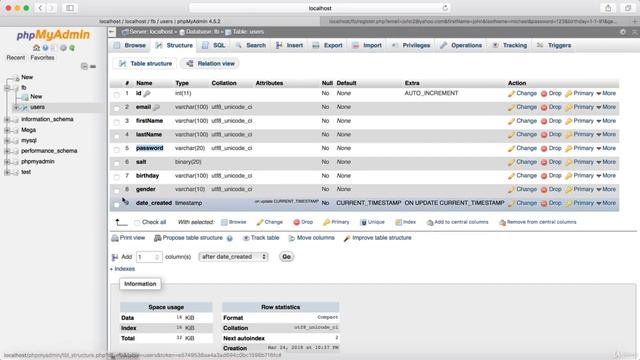Click the Go button to add columns
The image size is (640, 360).
287,257
